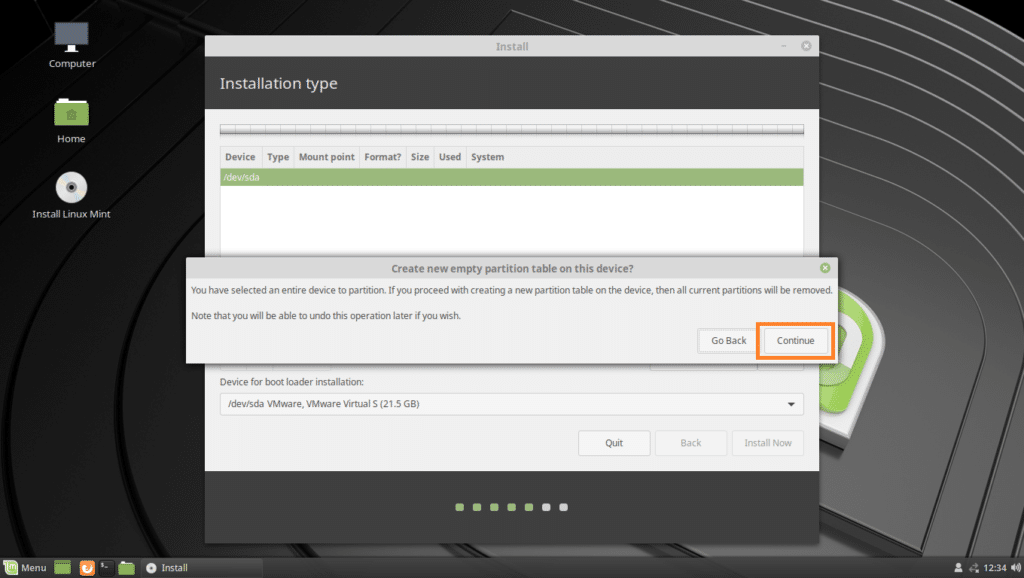Click the network icon in the system tray
Screen dimensions: 1024x578
pyautogui.click(x=974, y=567)
